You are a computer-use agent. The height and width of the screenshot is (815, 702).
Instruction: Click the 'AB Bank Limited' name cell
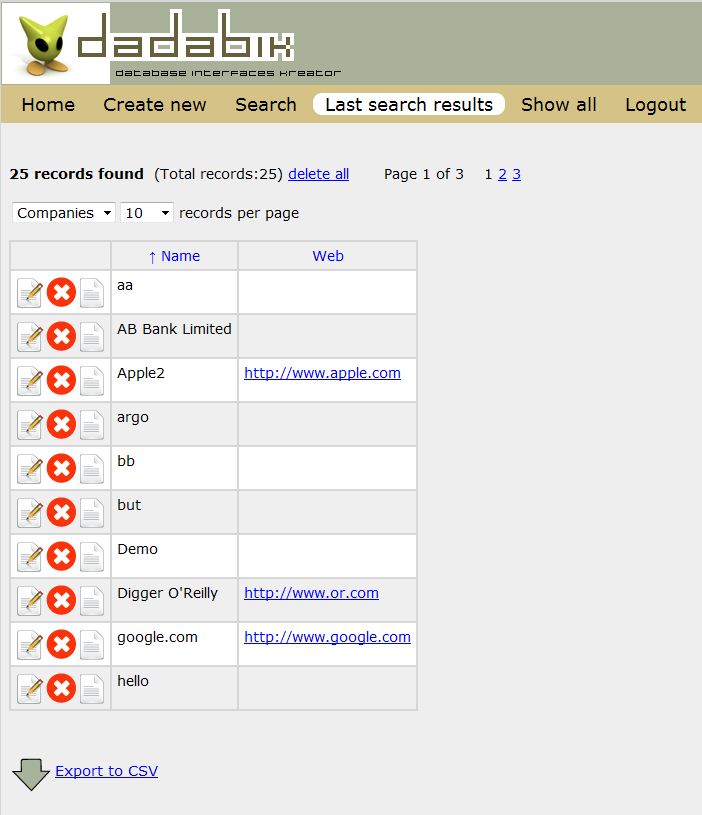pos(174,336)
